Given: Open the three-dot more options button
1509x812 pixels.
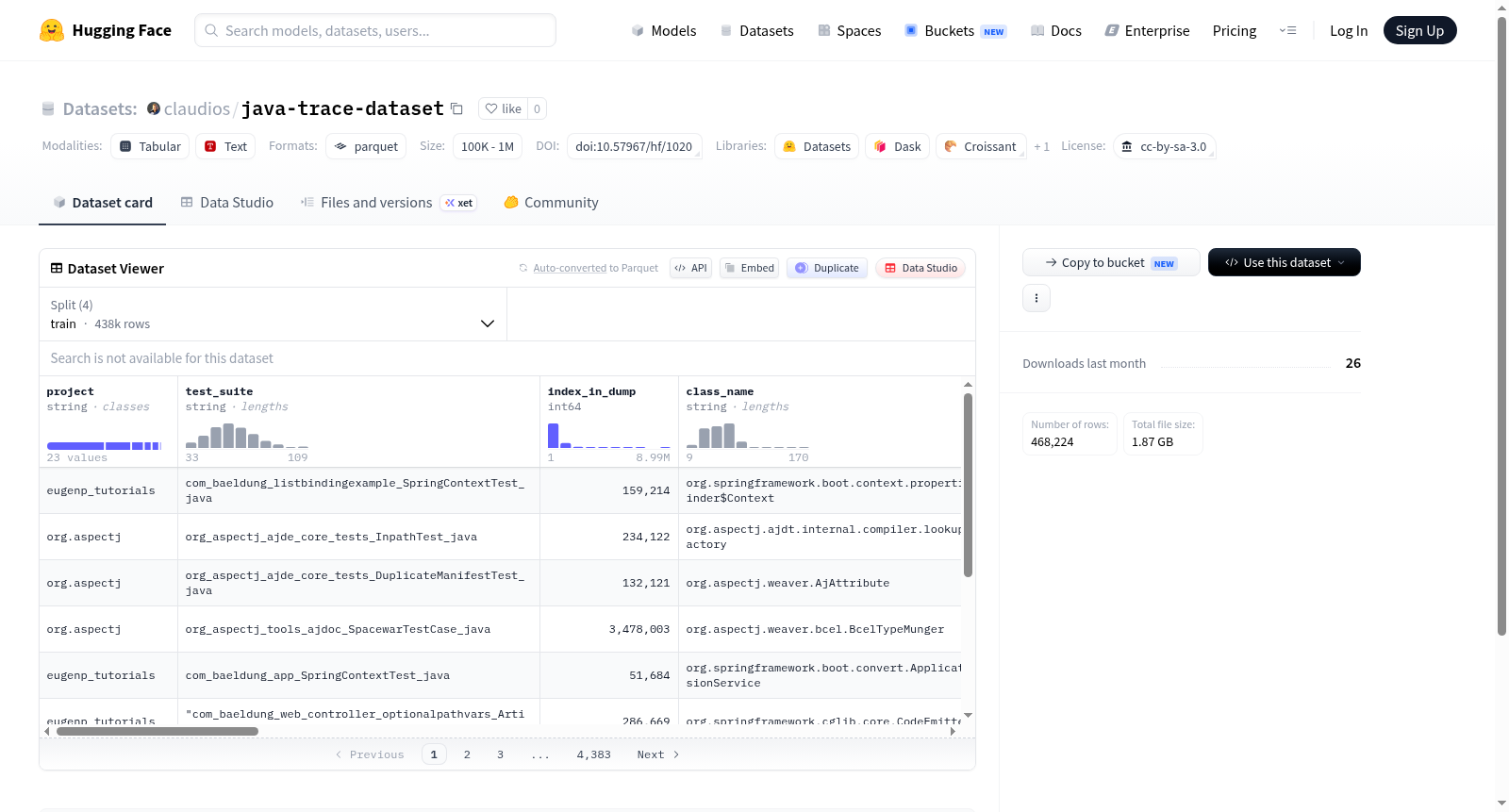Looking at the screenshot, I should [1036, 298].
